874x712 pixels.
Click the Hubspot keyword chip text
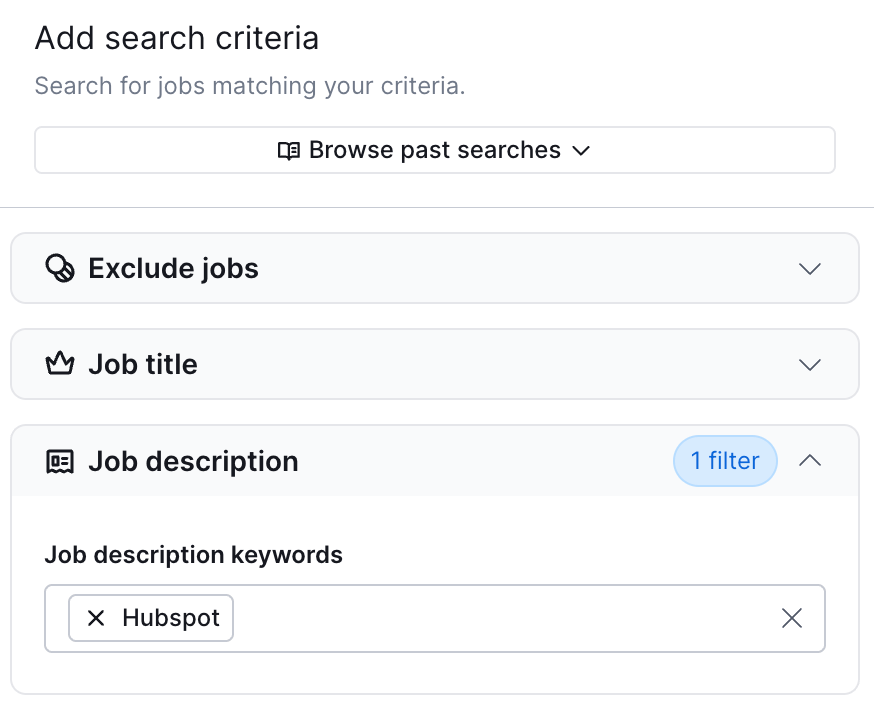click(x=170, y=618)
